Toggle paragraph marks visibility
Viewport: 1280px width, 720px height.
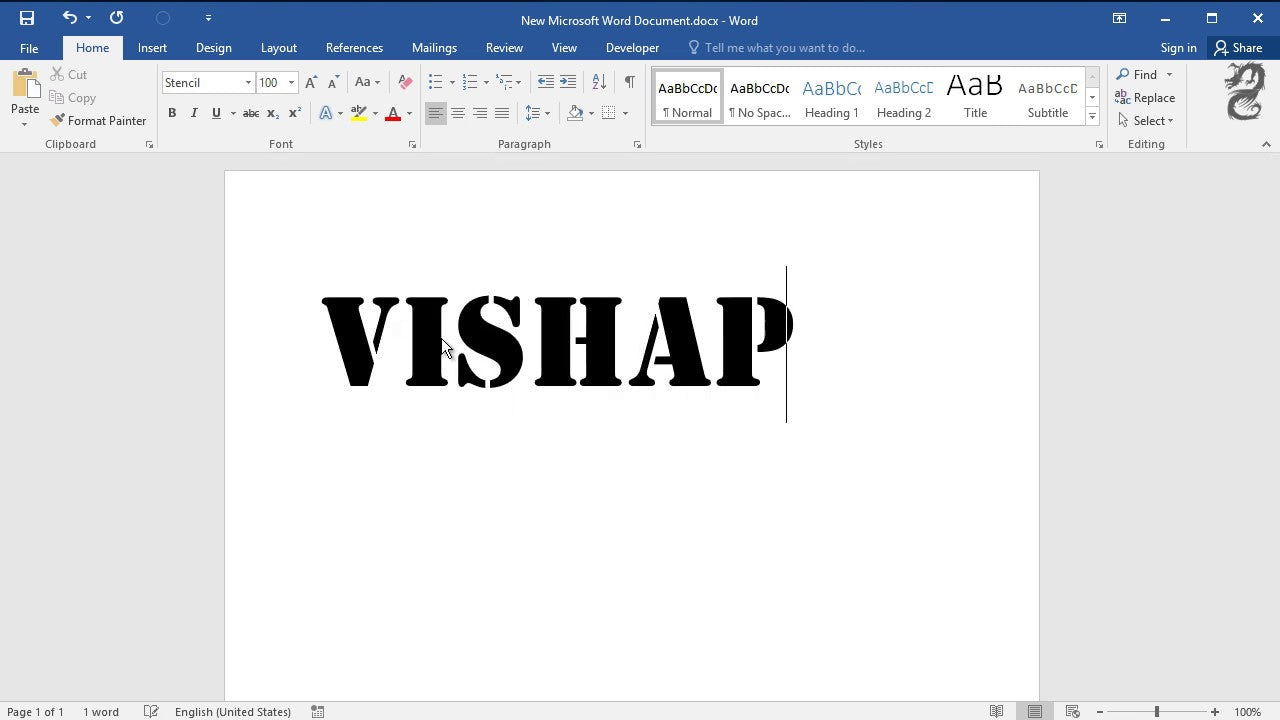point(629,82)
